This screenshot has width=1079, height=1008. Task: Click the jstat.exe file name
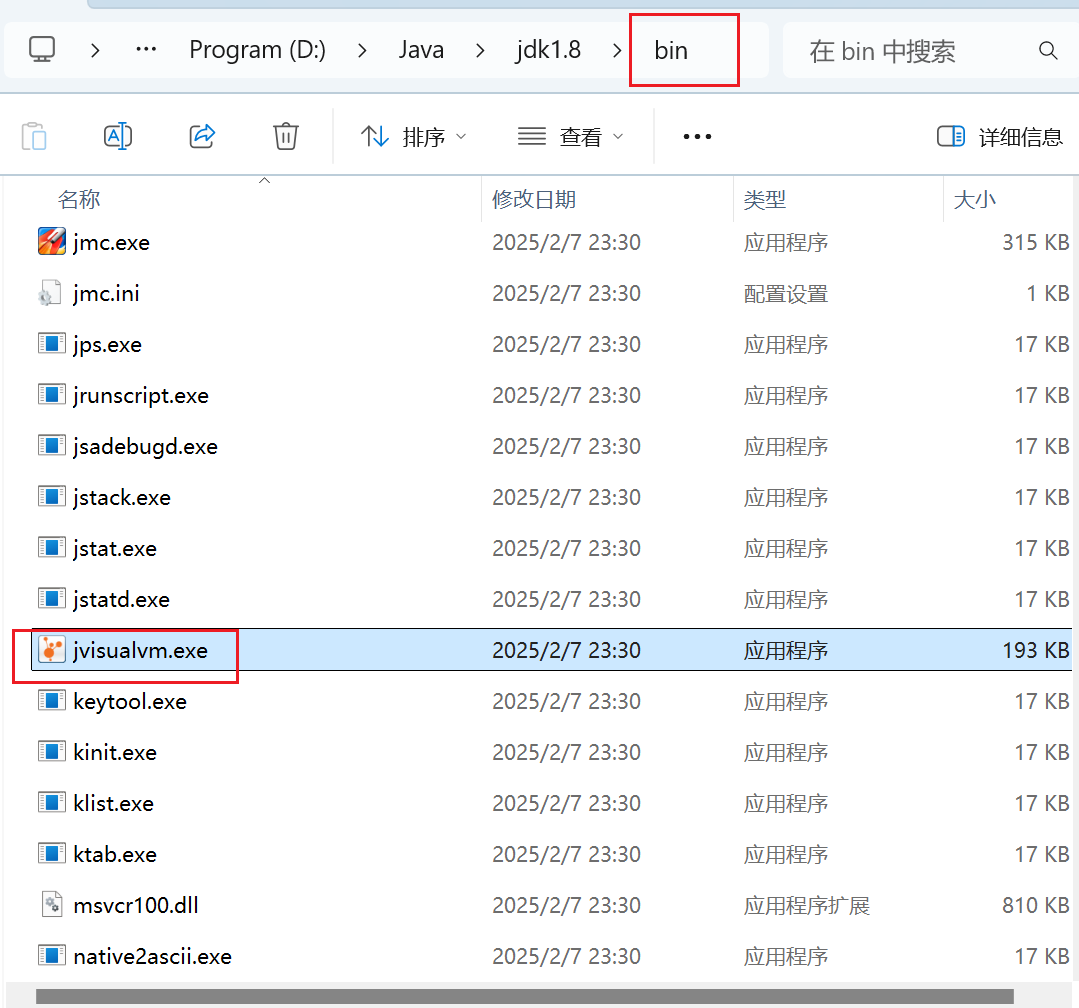pos(115,548)
